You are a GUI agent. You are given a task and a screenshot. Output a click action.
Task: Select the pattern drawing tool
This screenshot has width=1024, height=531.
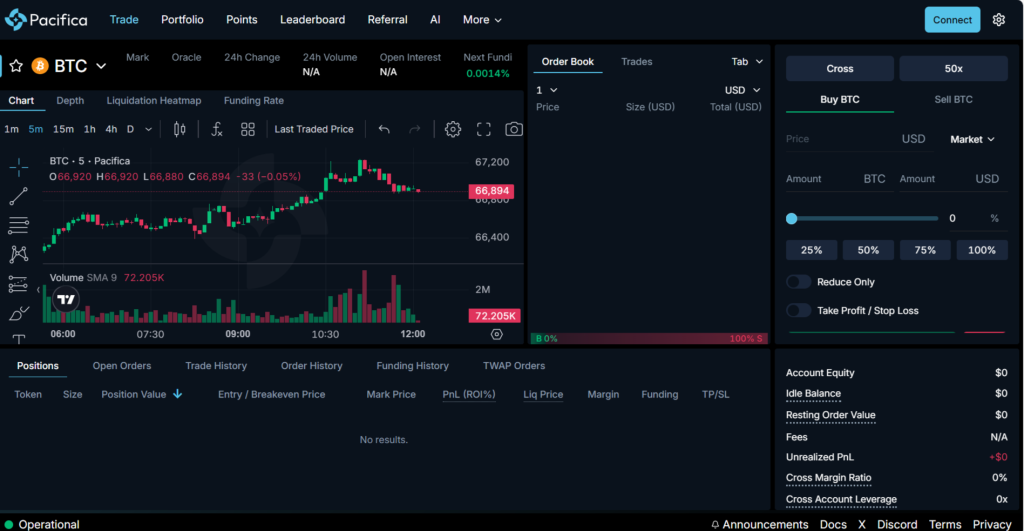[x=19, y=254]
